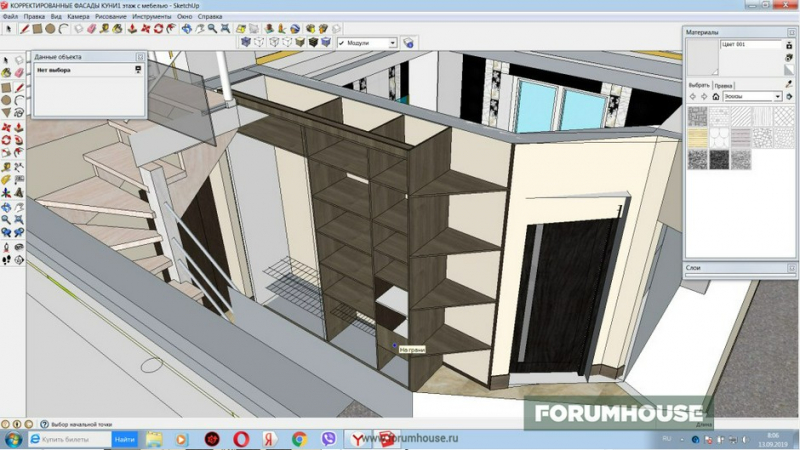Select the yellow brick material swatch
This screenshot has height=450, width=800.
pos(696,136)
